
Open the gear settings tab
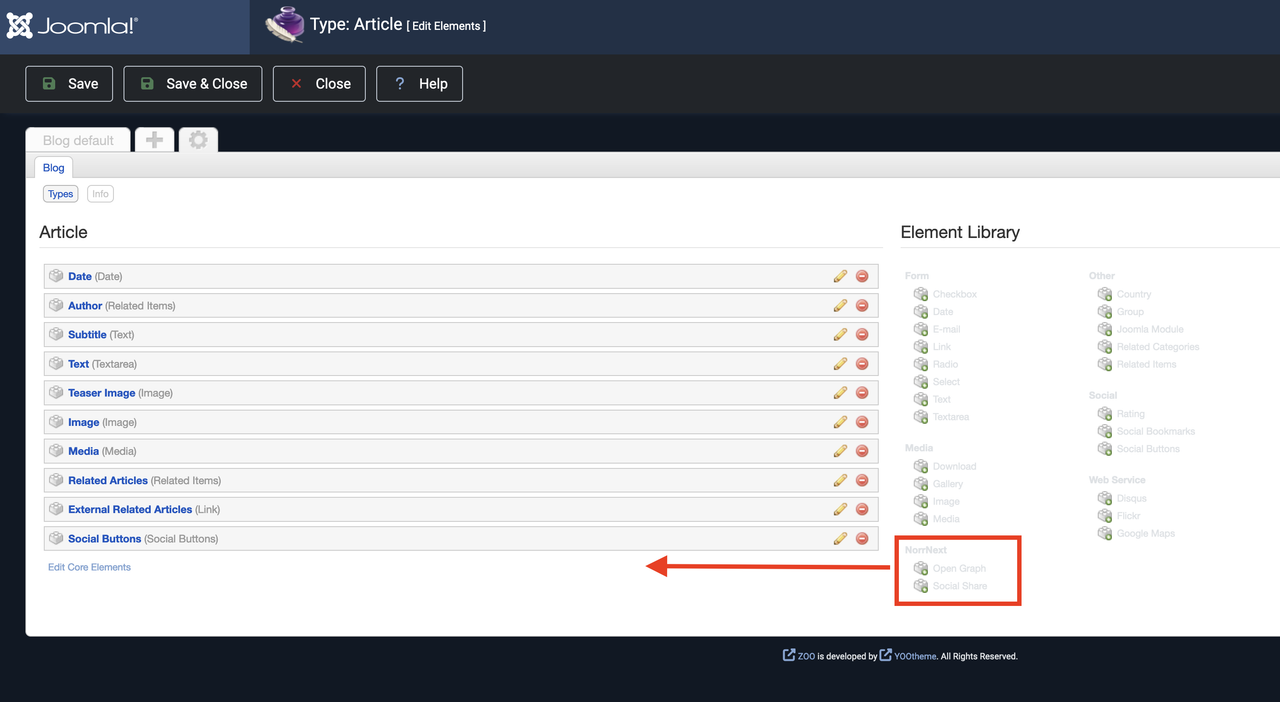pyautogui.click(x=198, y=140)
